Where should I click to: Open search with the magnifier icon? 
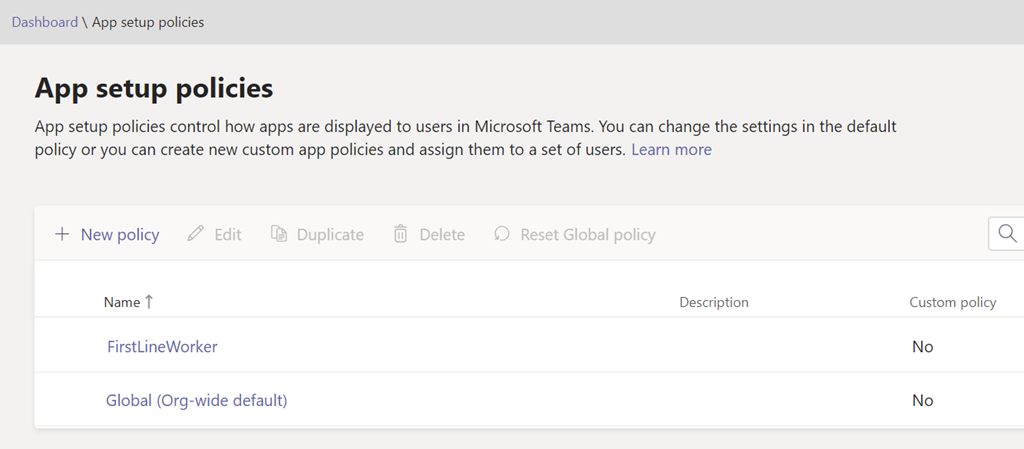(1006, 234)
